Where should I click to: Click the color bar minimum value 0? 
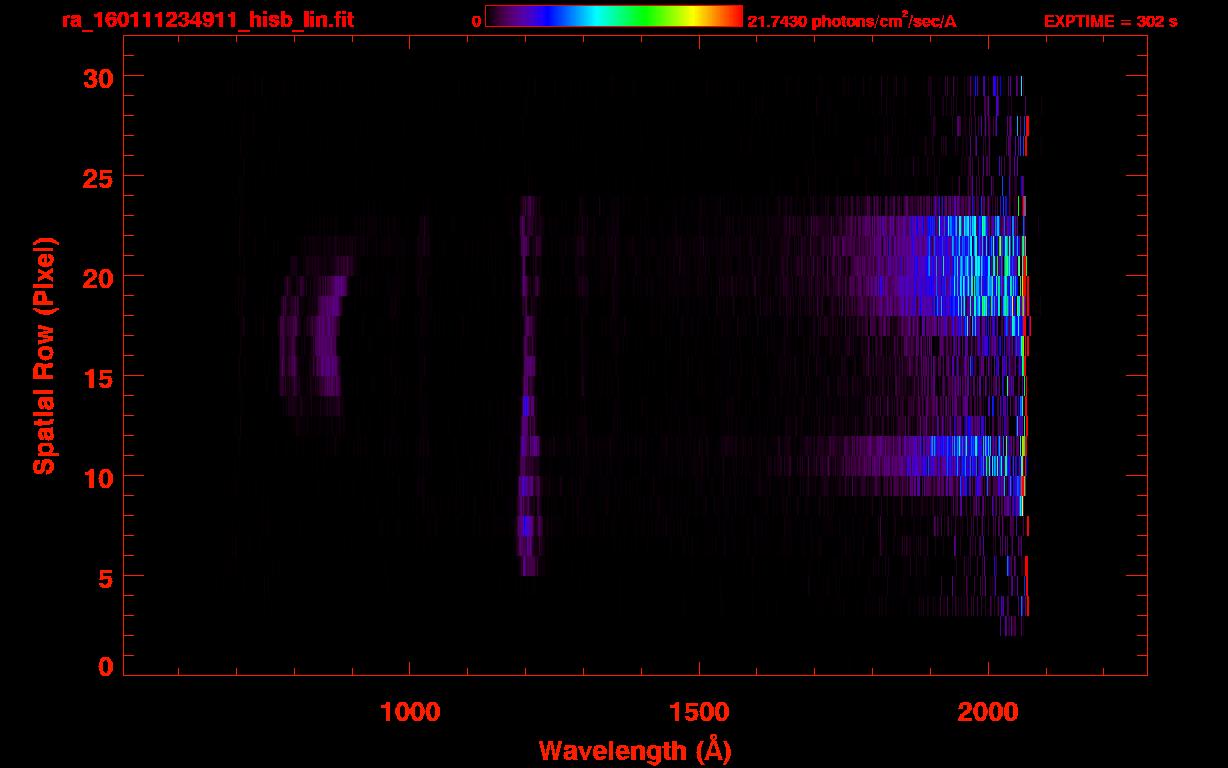pos(476,21)
